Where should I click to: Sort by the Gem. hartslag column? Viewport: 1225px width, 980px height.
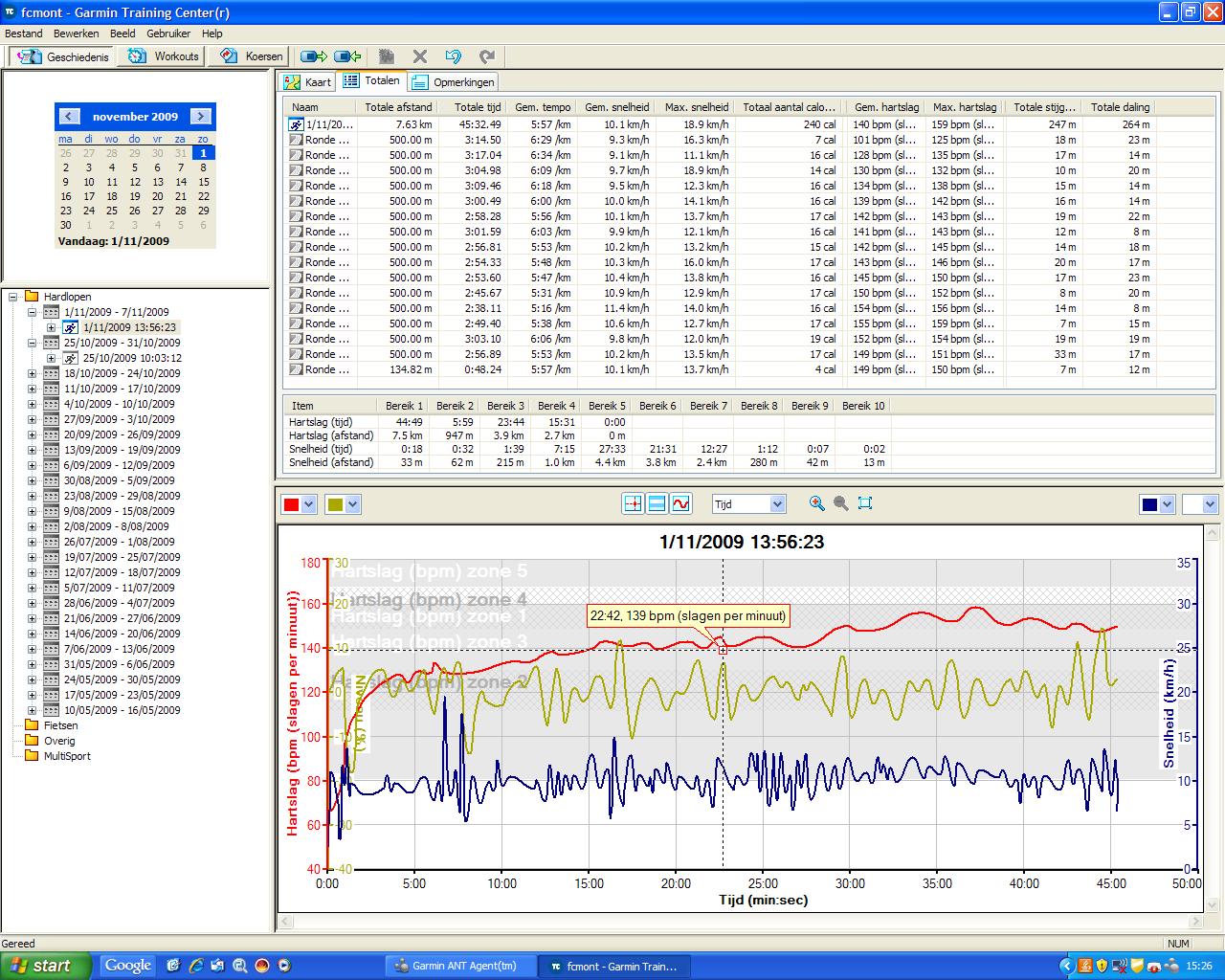[x=886, y=107]
